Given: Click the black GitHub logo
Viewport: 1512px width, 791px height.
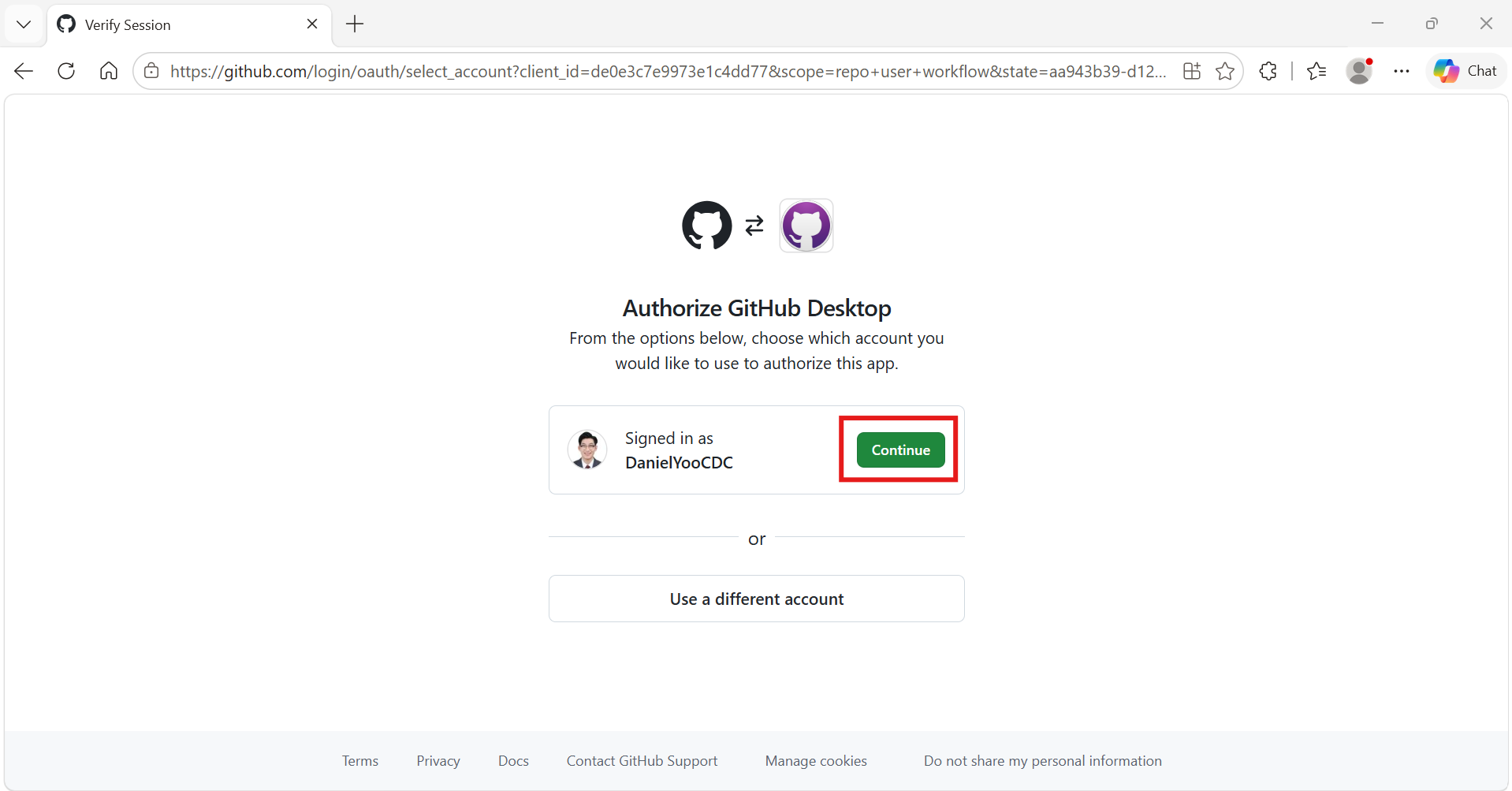Looking at the screenshot, I should [x=707, y=226].
